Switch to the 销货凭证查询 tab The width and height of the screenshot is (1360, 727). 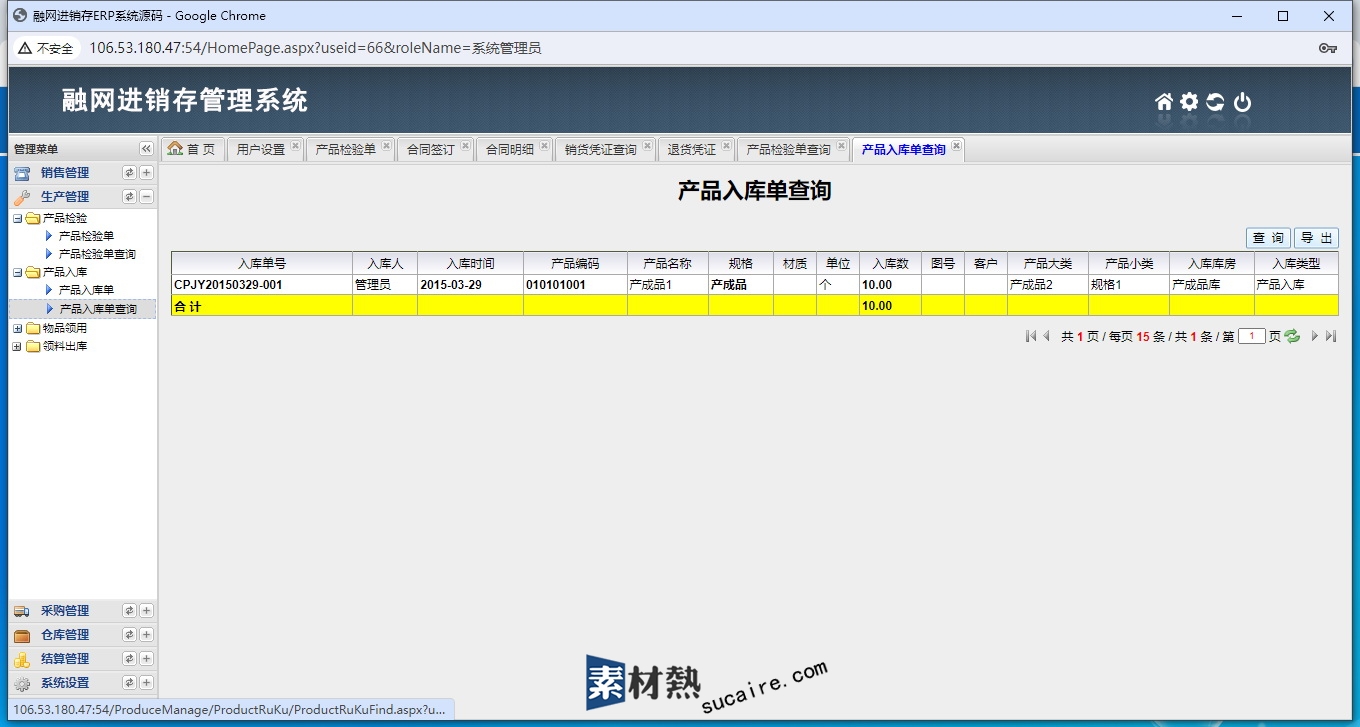point(600,150)
